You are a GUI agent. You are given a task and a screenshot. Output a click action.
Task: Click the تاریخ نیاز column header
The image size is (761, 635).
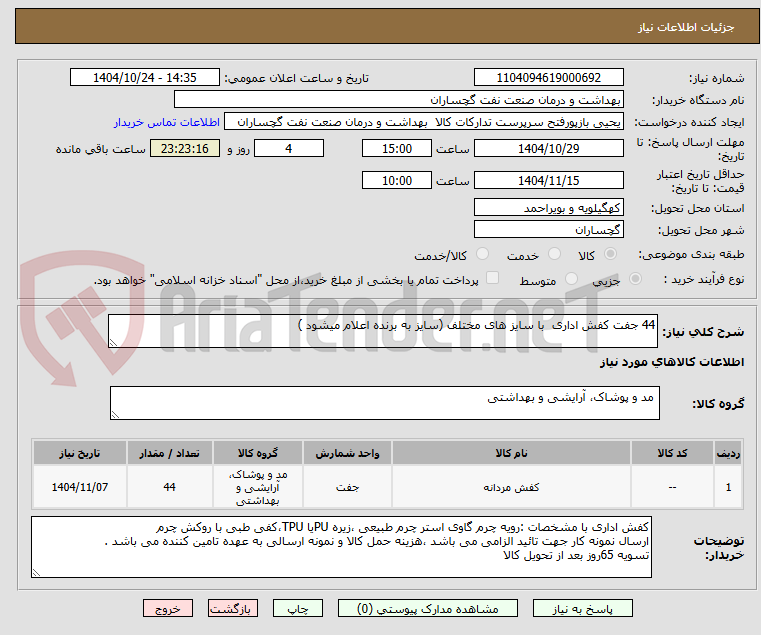pos(80,453)
